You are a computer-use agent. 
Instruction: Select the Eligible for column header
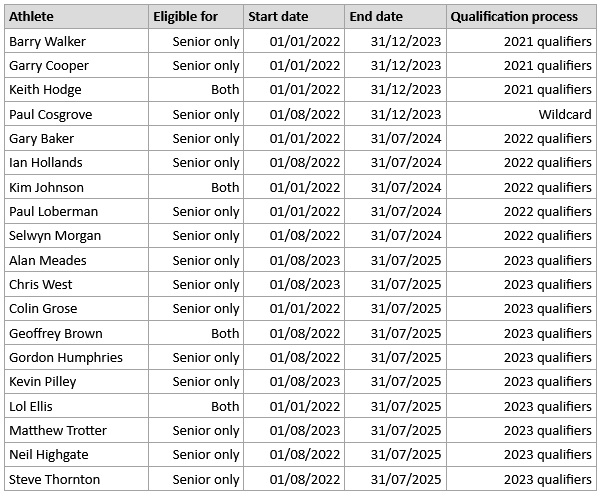[x=196, y=16]
